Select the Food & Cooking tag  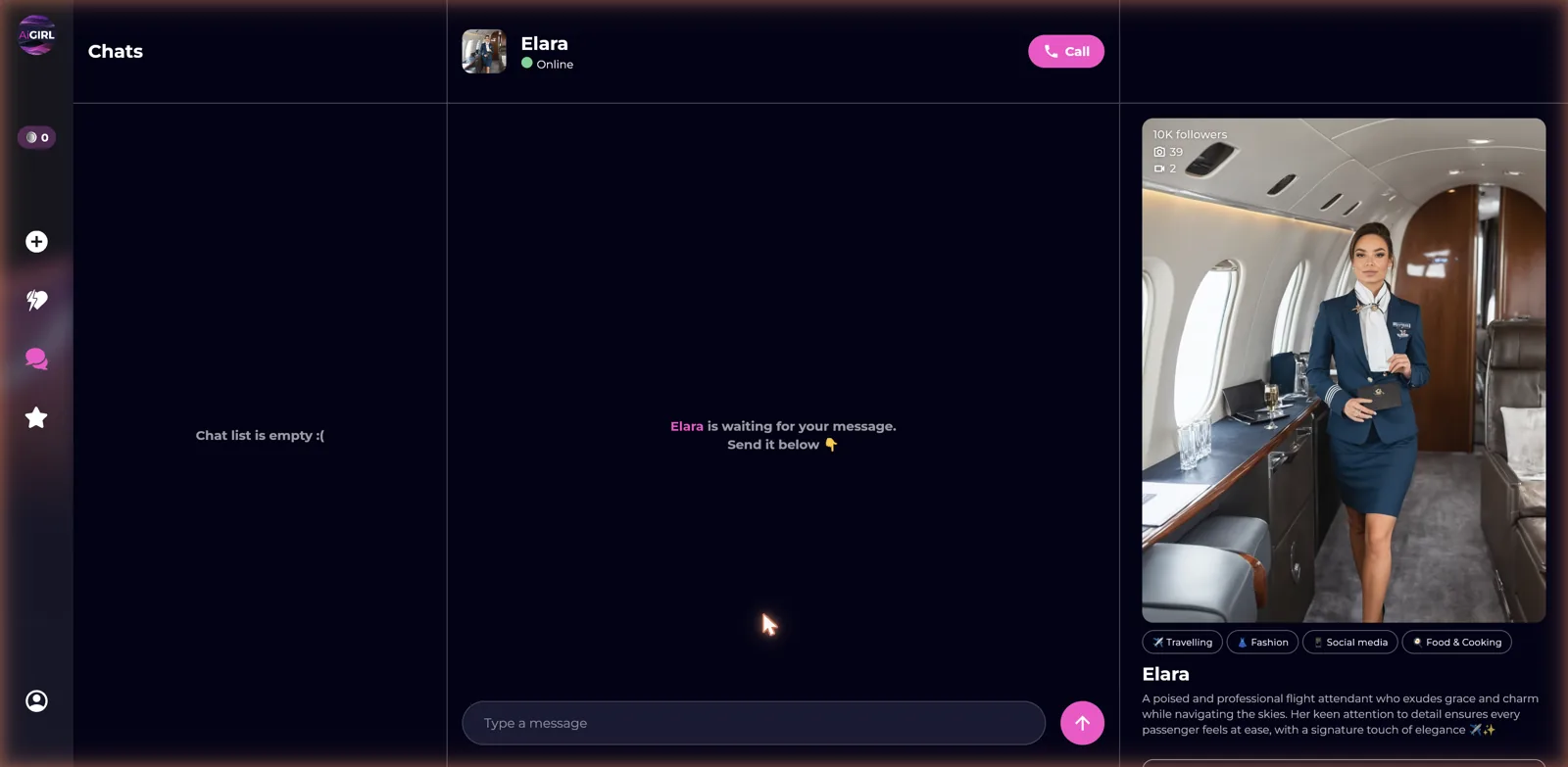(1457, 643)
